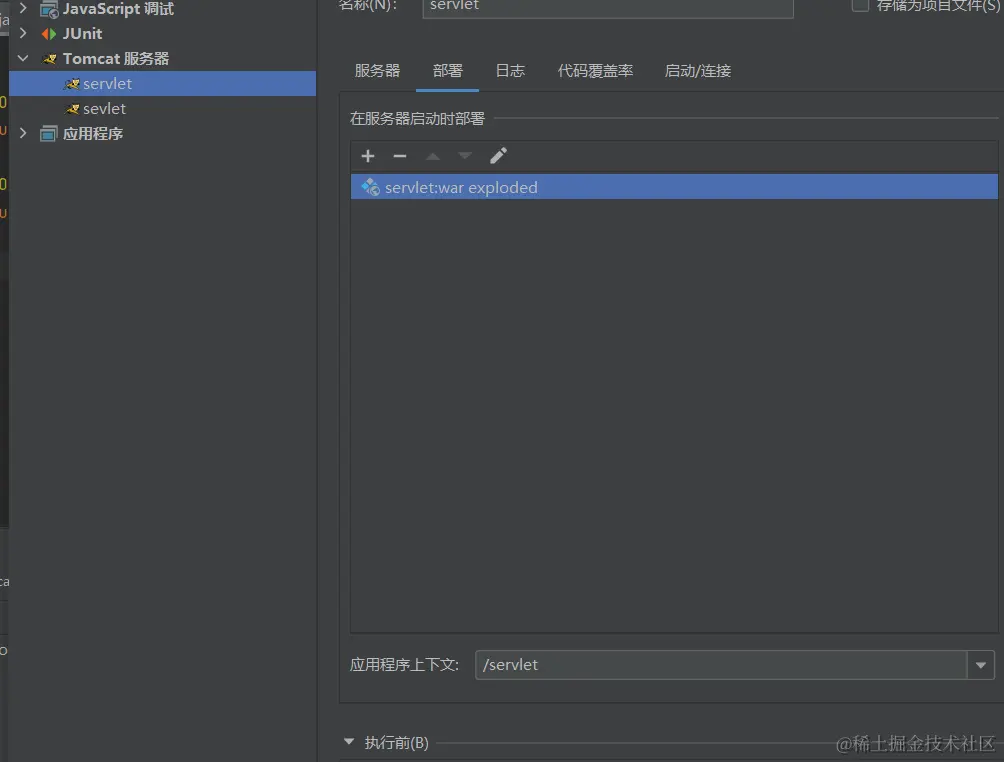Open the 日志 tab
The width and height of the screenshot is (1004, 762).
(x=510, y=70)
